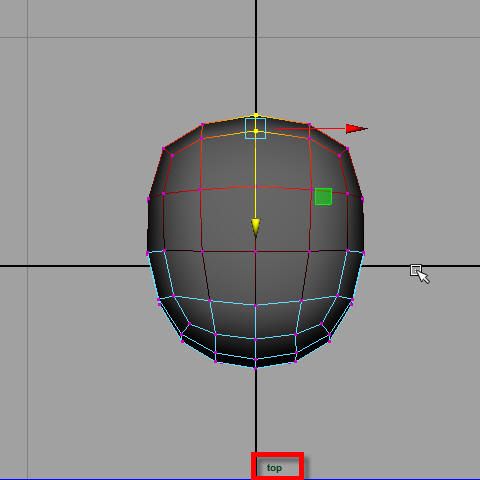Select the far-left vertex where cyan edges begin
This screenshot has width=480, height=480.
[148, 253]
